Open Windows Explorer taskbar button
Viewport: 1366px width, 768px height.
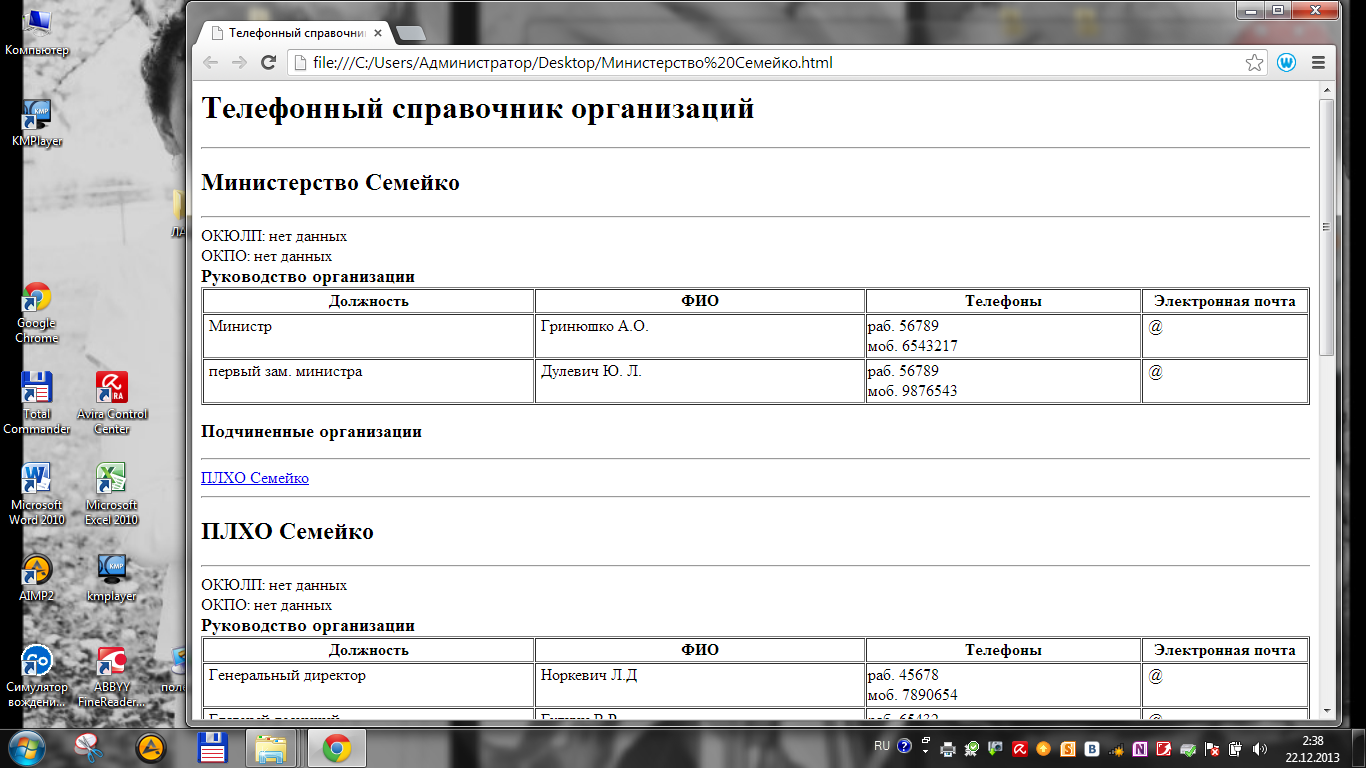point(272,748)
